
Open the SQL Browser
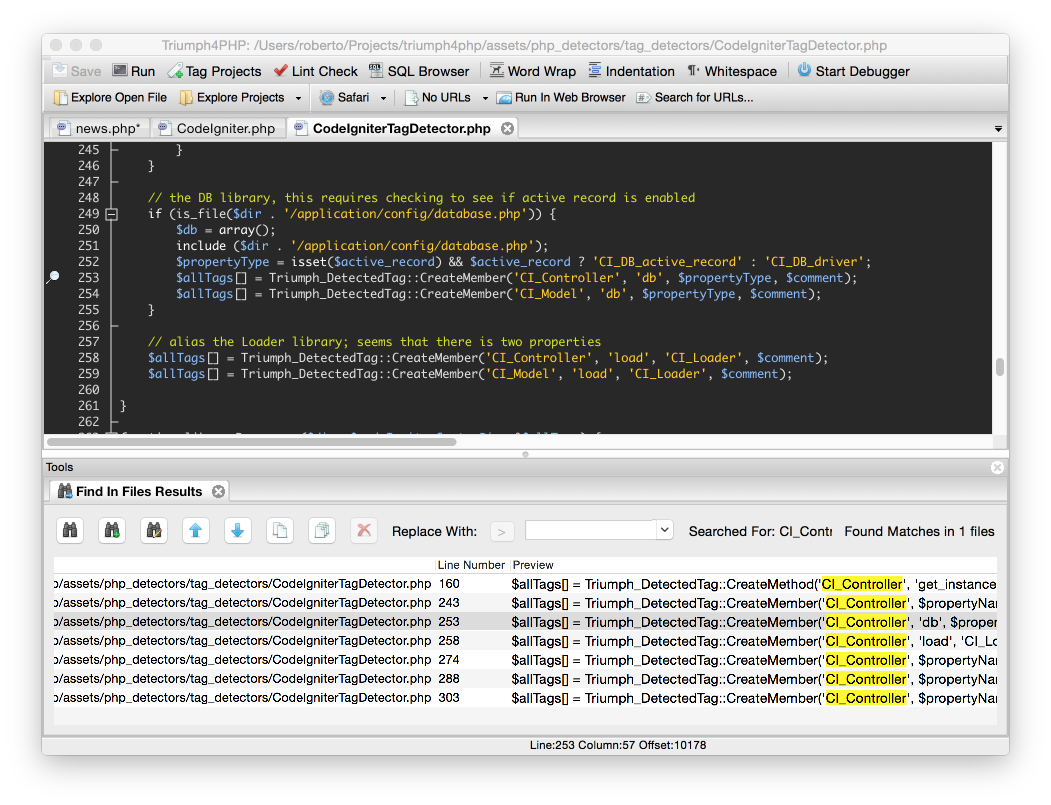click(419, 71)
